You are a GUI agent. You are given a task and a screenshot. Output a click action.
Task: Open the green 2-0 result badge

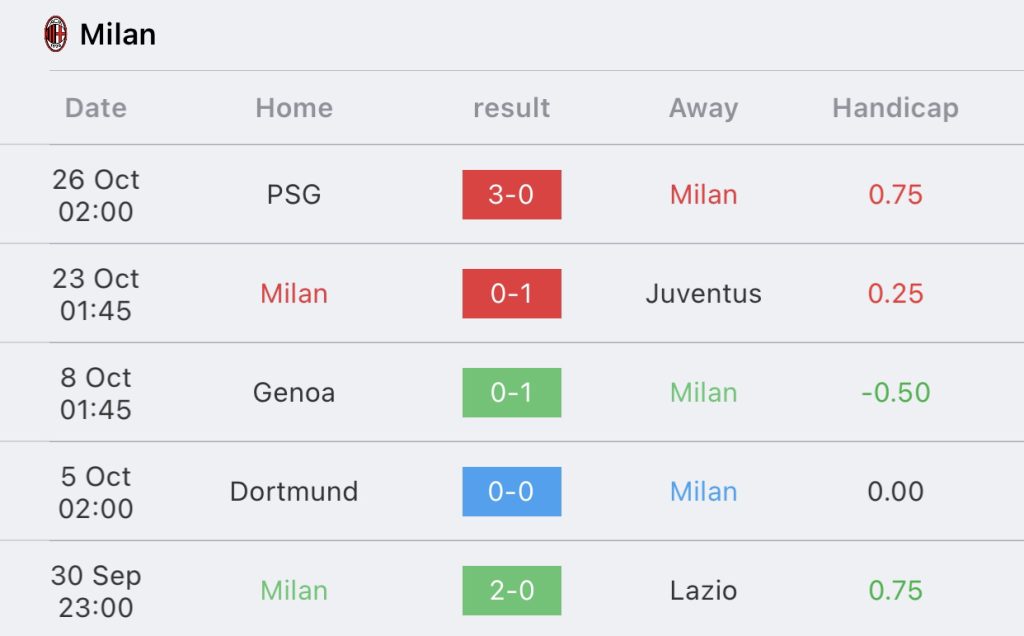(511, 591)
